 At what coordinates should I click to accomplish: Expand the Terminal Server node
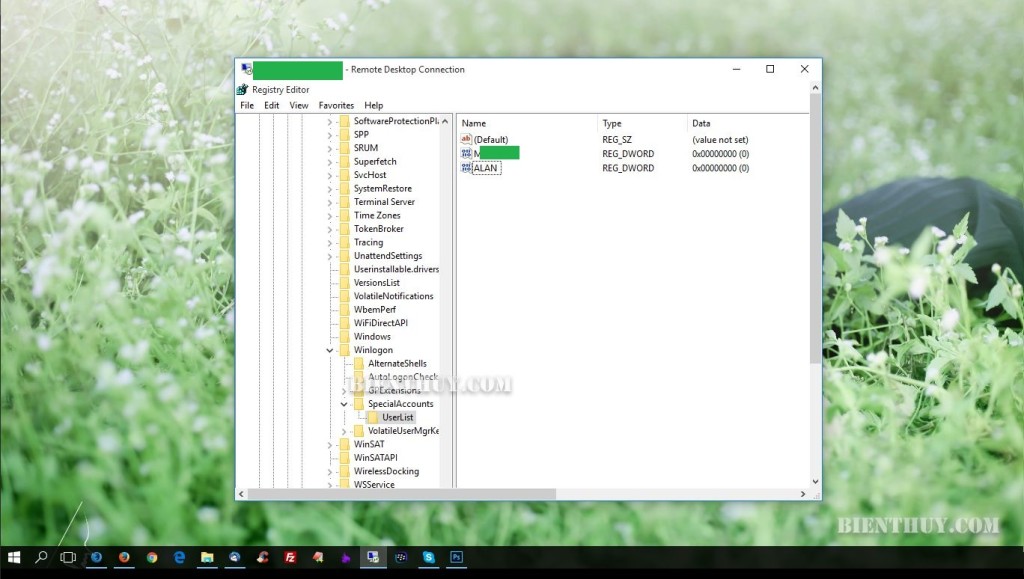(330, 202)
